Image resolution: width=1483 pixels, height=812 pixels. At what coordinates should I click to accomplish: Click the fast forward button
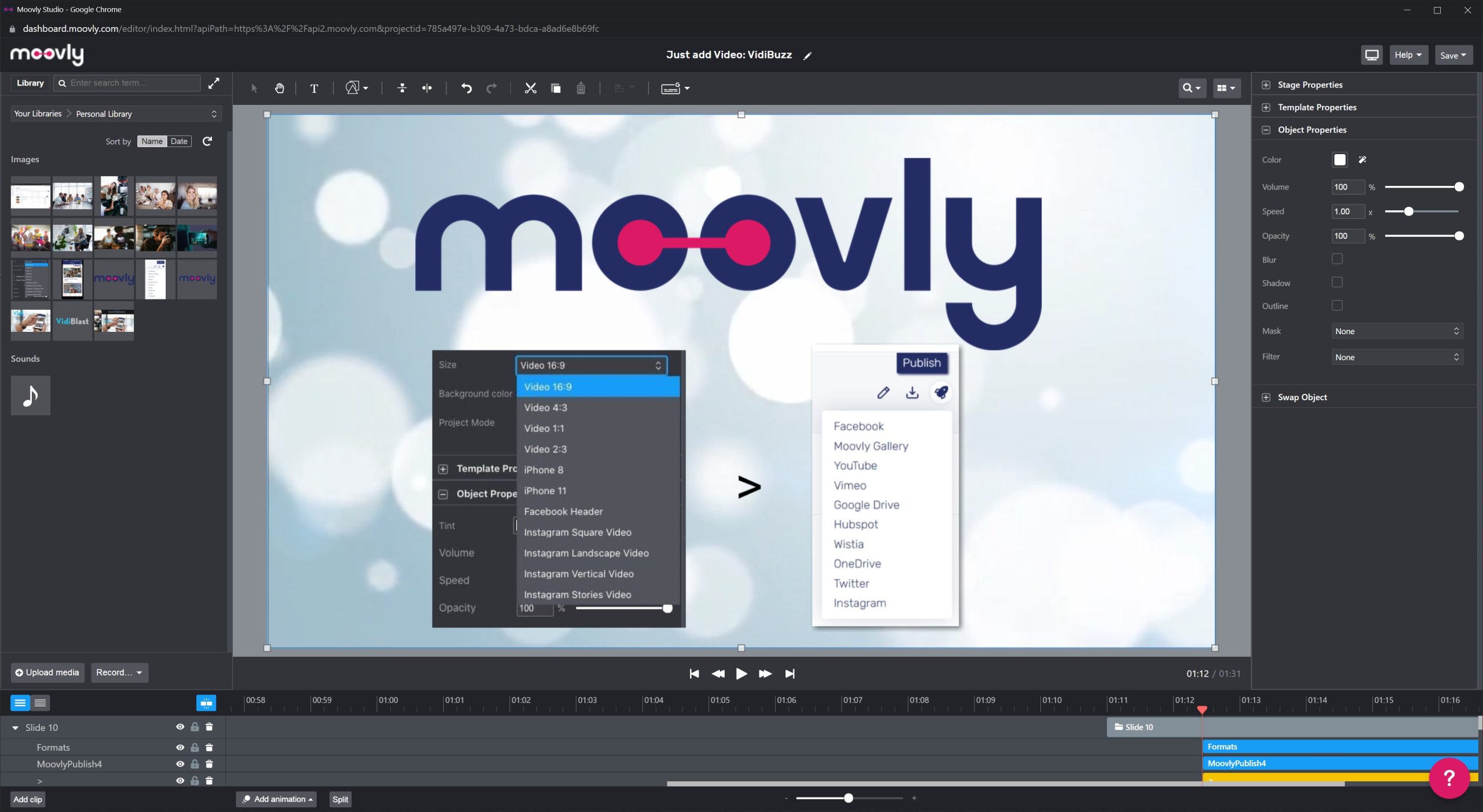coord(765,674)
